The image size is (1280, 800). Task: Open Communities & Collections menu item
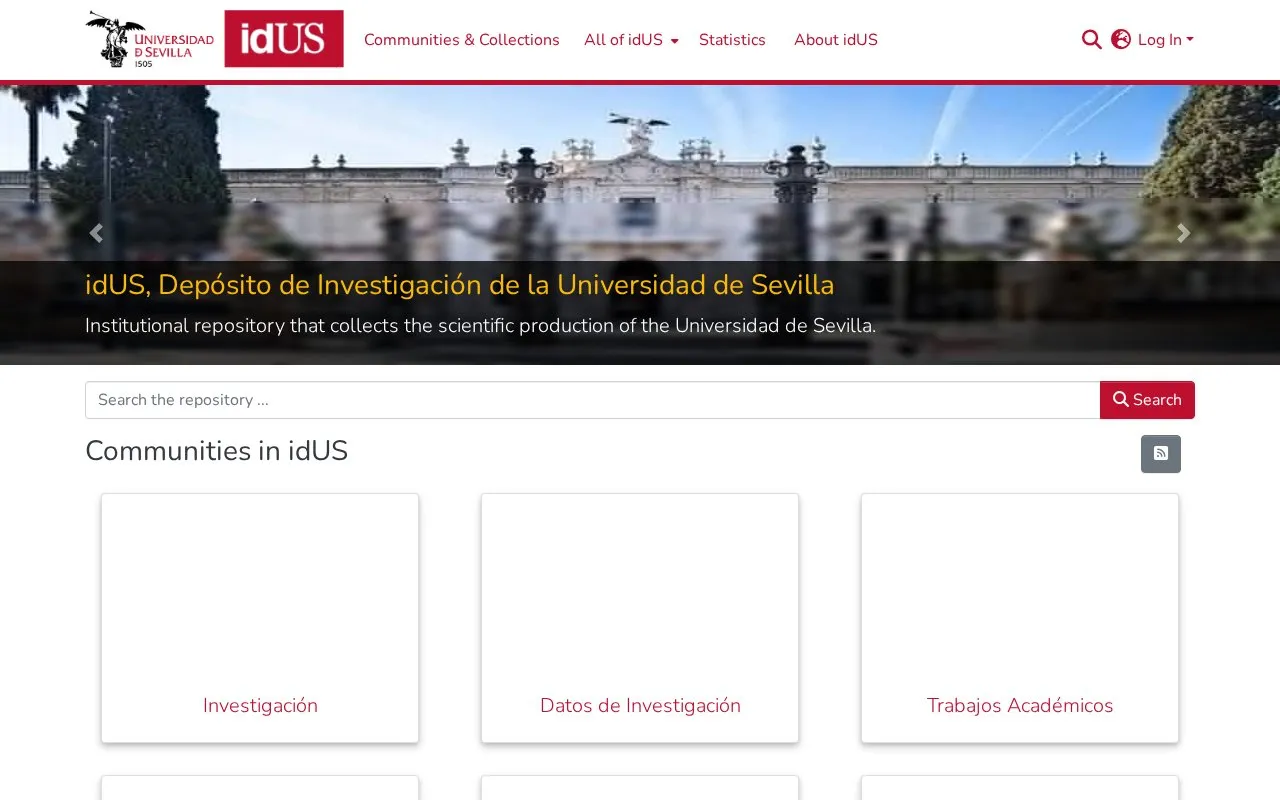tap(462, 40)
